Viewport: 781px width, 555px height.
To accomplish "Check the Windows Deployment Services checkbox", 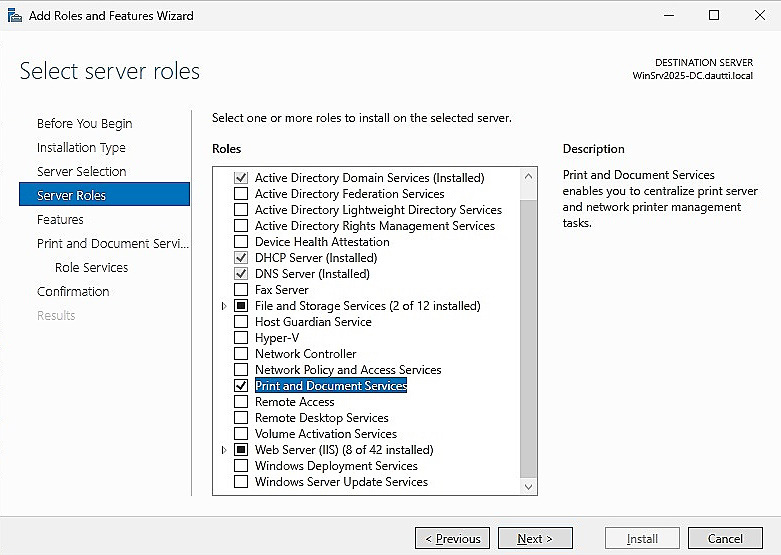I will click(241, 465).
